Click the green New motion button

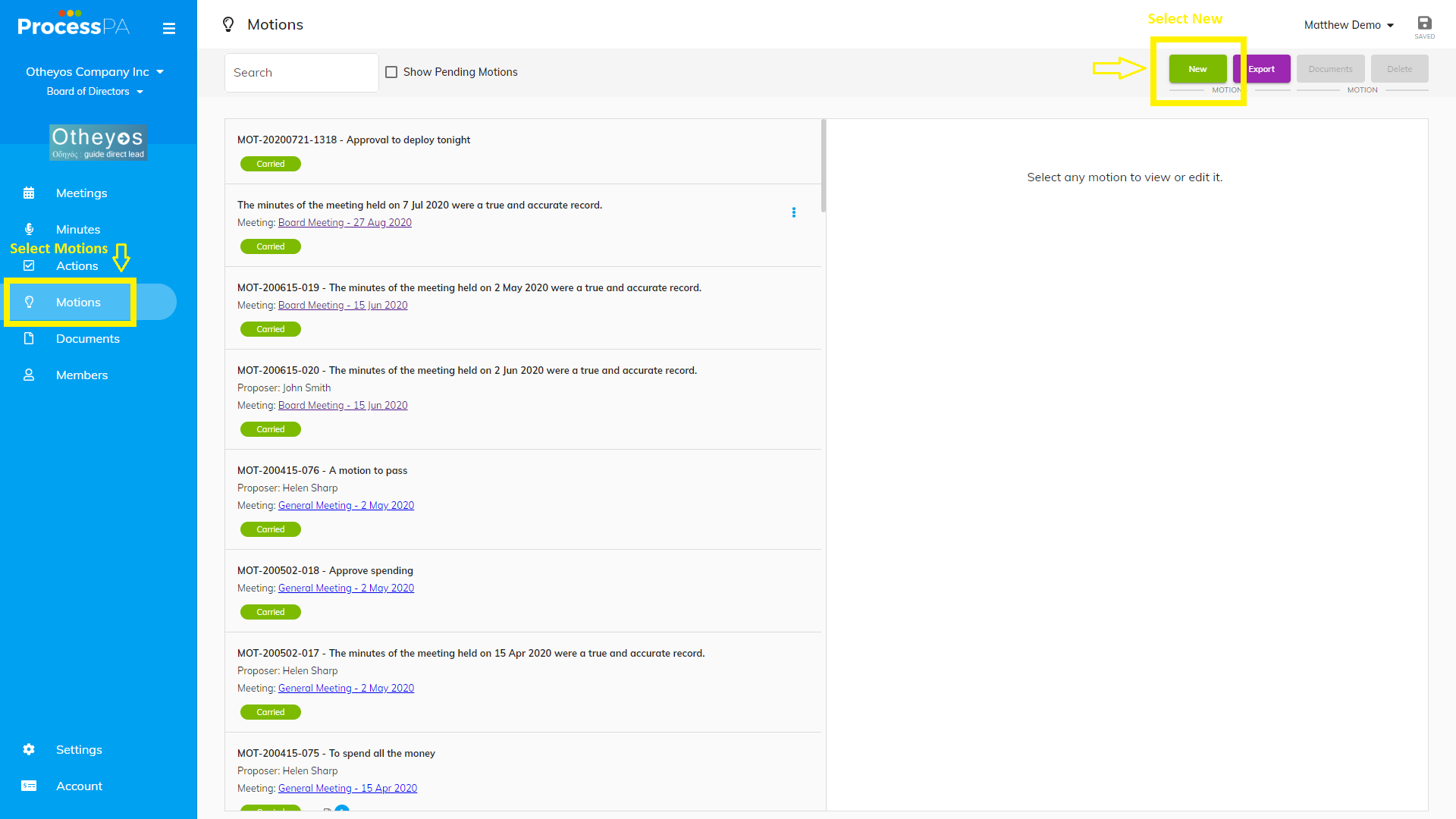pyautogui.click(x=1197, y=69)
